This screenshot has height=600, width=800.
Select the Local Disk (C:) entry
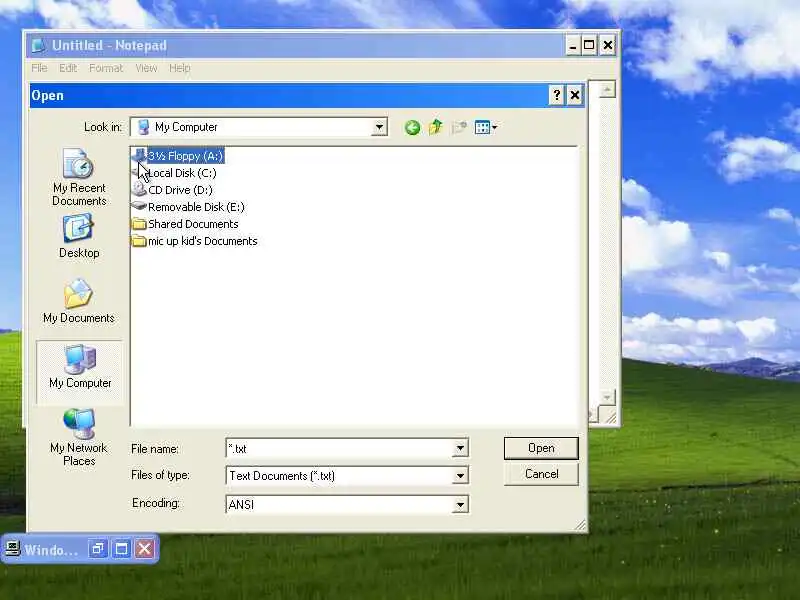click(174, 173)
